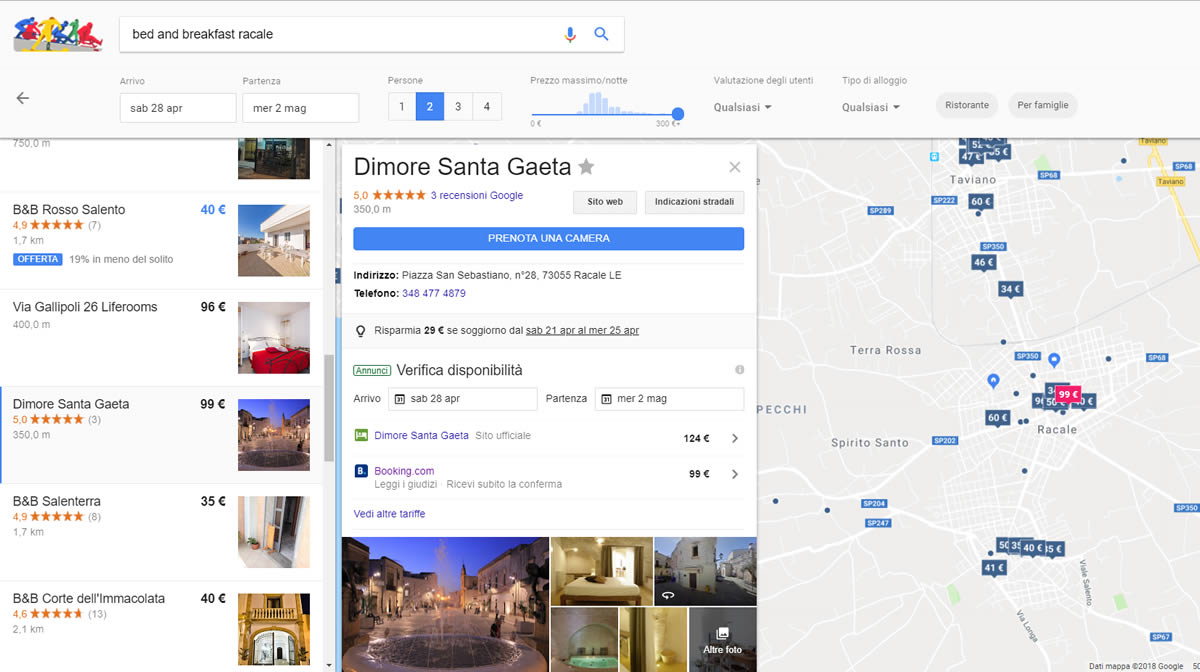Set number of guests to 1
1200x672 pixels.
pyautogui.click(x=402, y=107)
